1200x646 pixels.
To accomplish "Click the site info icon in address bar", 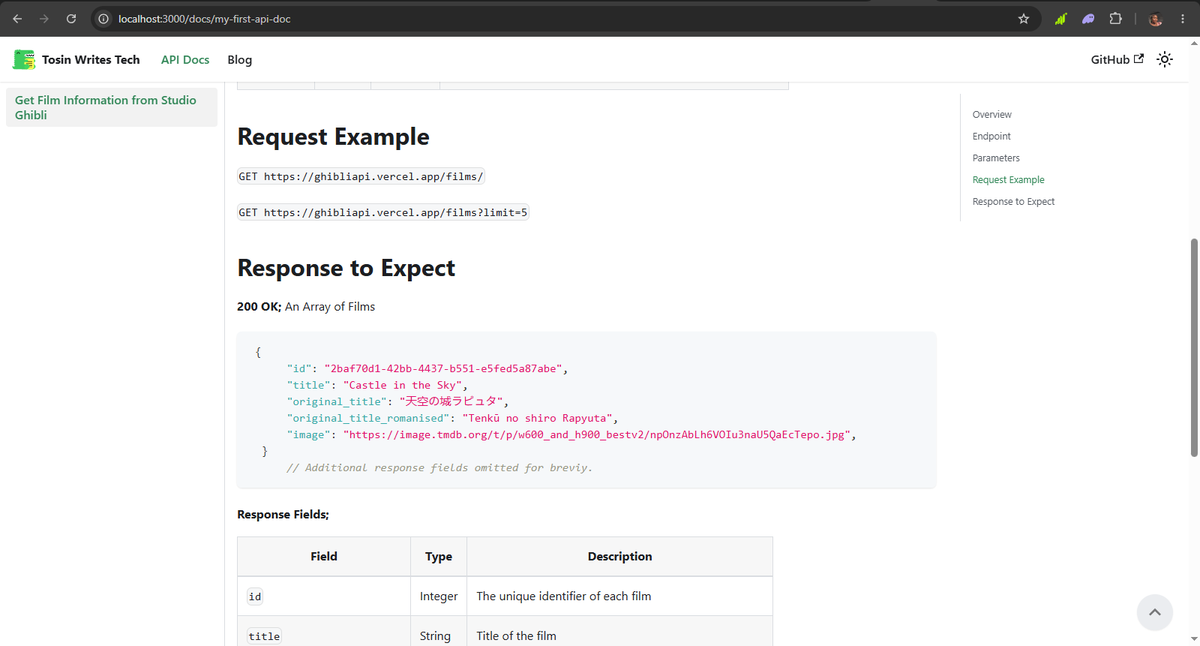I will pos(103,19).
